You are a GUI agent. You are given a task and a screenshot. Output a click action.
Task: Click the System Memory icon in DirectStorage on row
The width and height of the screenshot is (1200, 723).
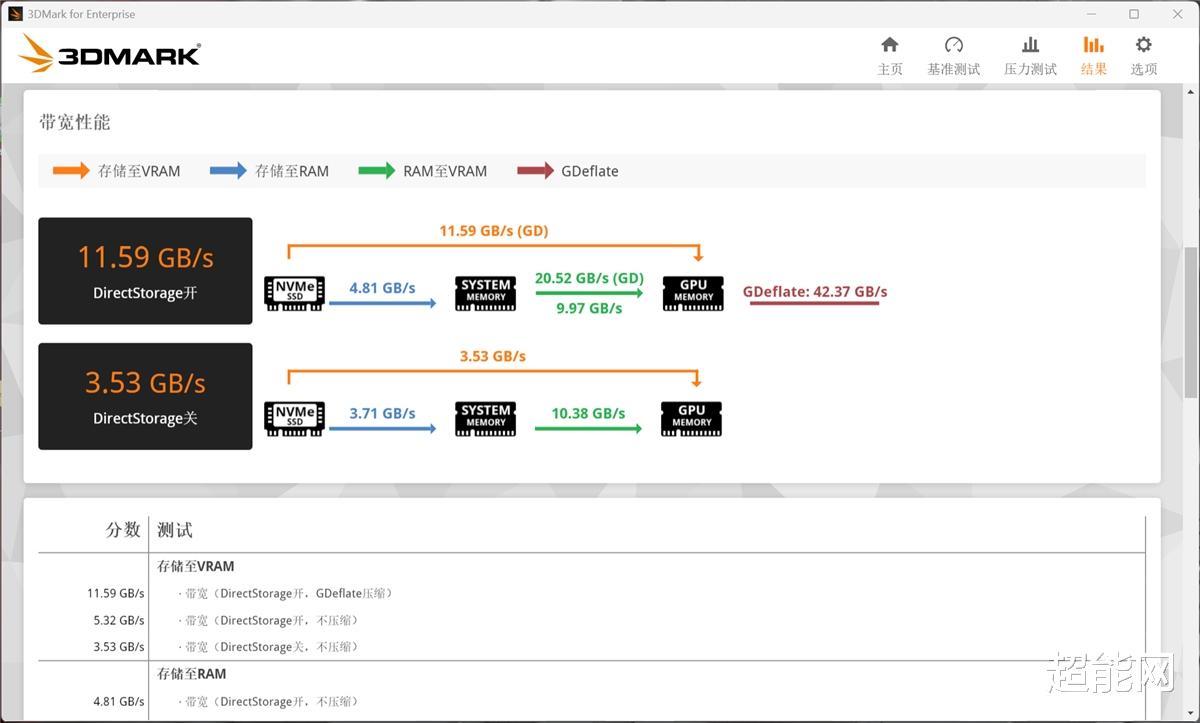tap(485, 293)
